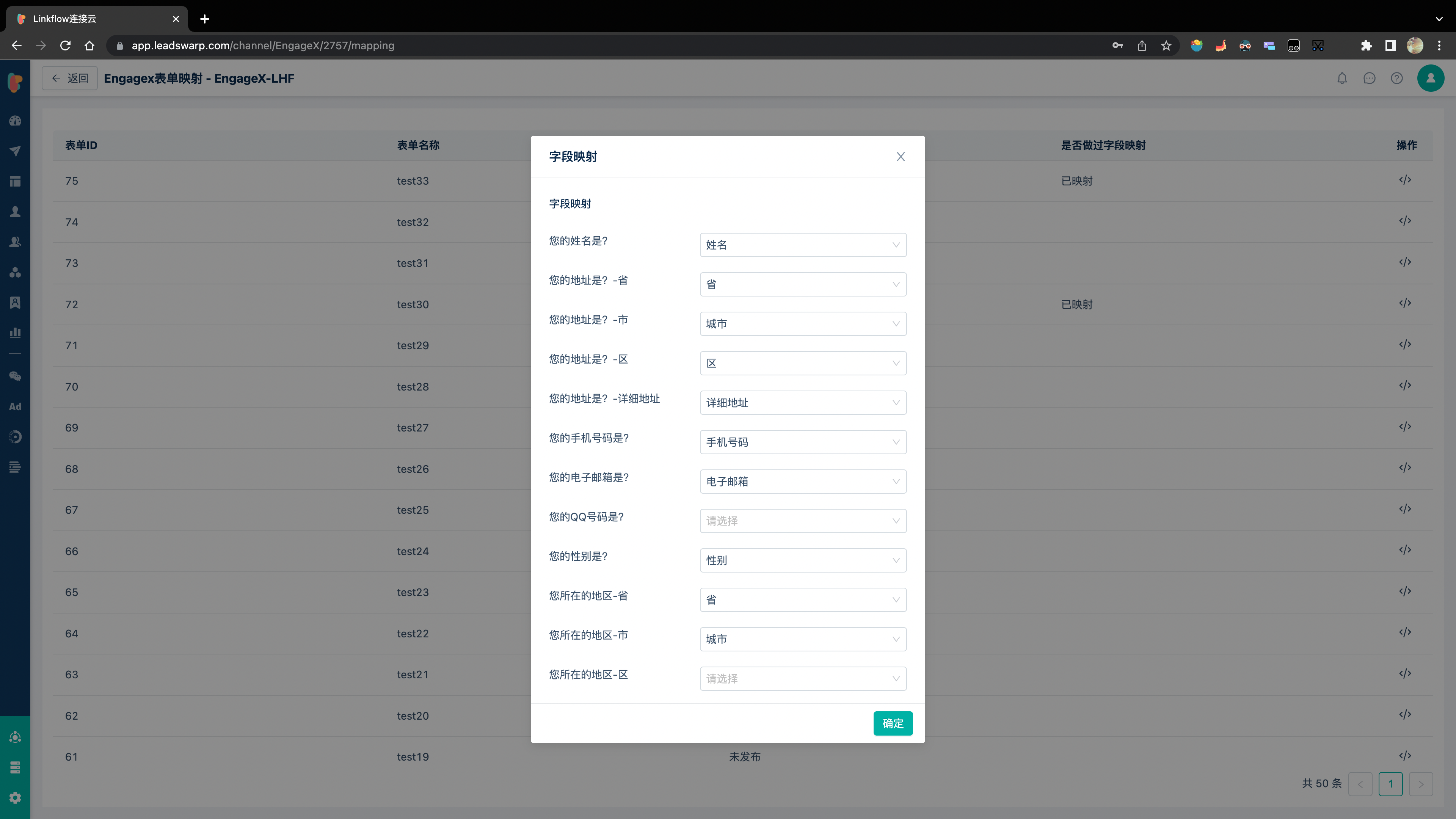Open dropdown for 您的地址是？-市

coord(803,324)
